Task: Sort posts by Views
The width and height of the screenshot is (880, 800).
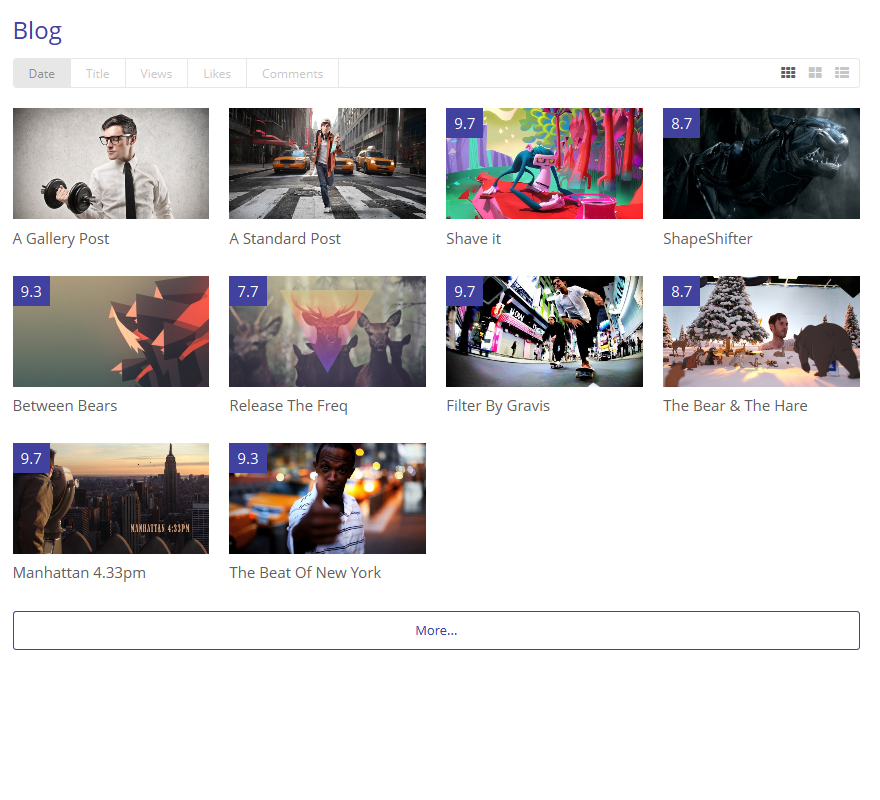Action: (156, 73)
